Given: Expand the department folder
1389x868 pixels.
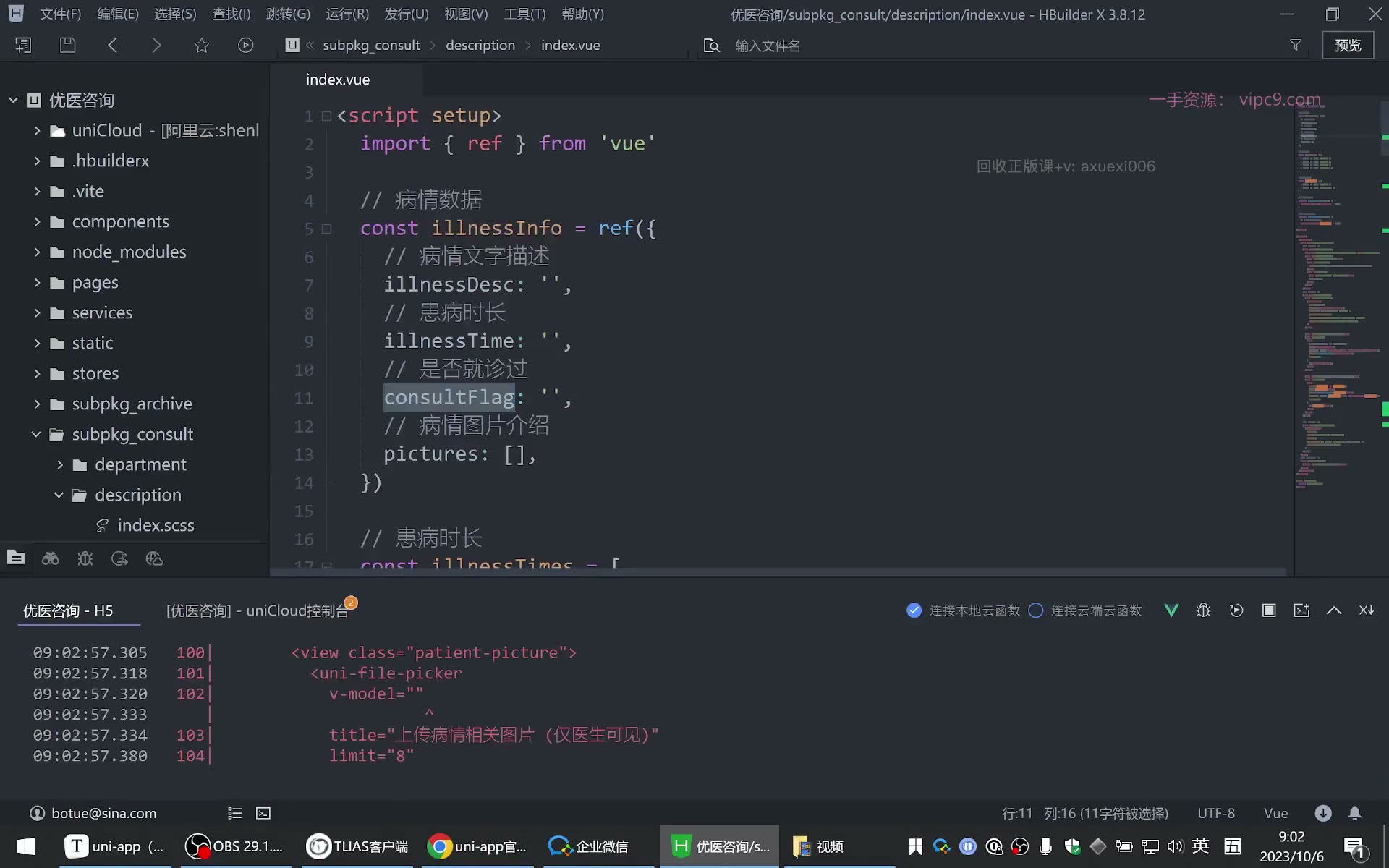Looking at the screenshot, I should [x=60, y=464].
